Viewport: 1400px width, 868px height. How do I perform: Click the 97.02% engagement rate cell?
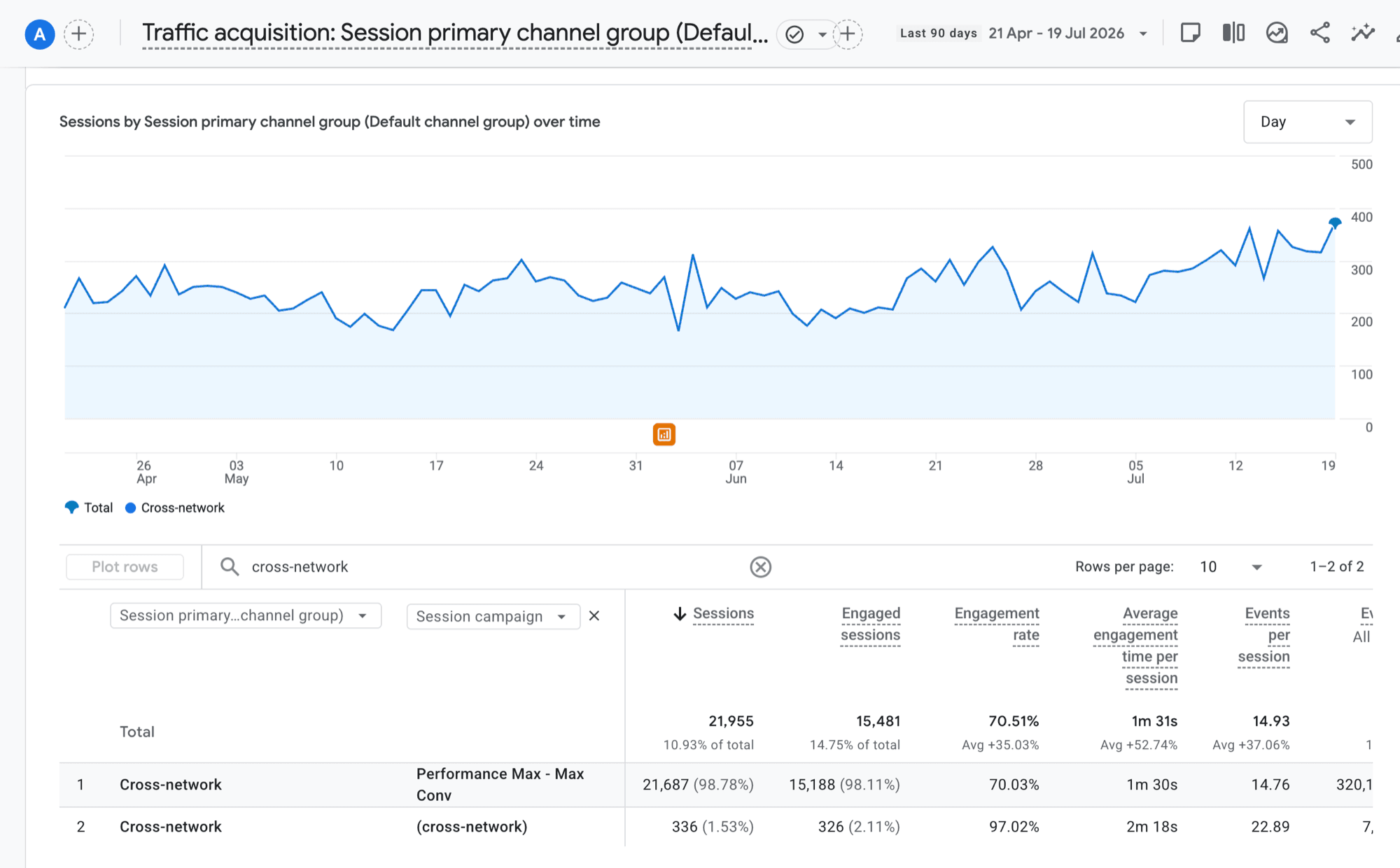pyautogui.click(x=1014, y=827)
